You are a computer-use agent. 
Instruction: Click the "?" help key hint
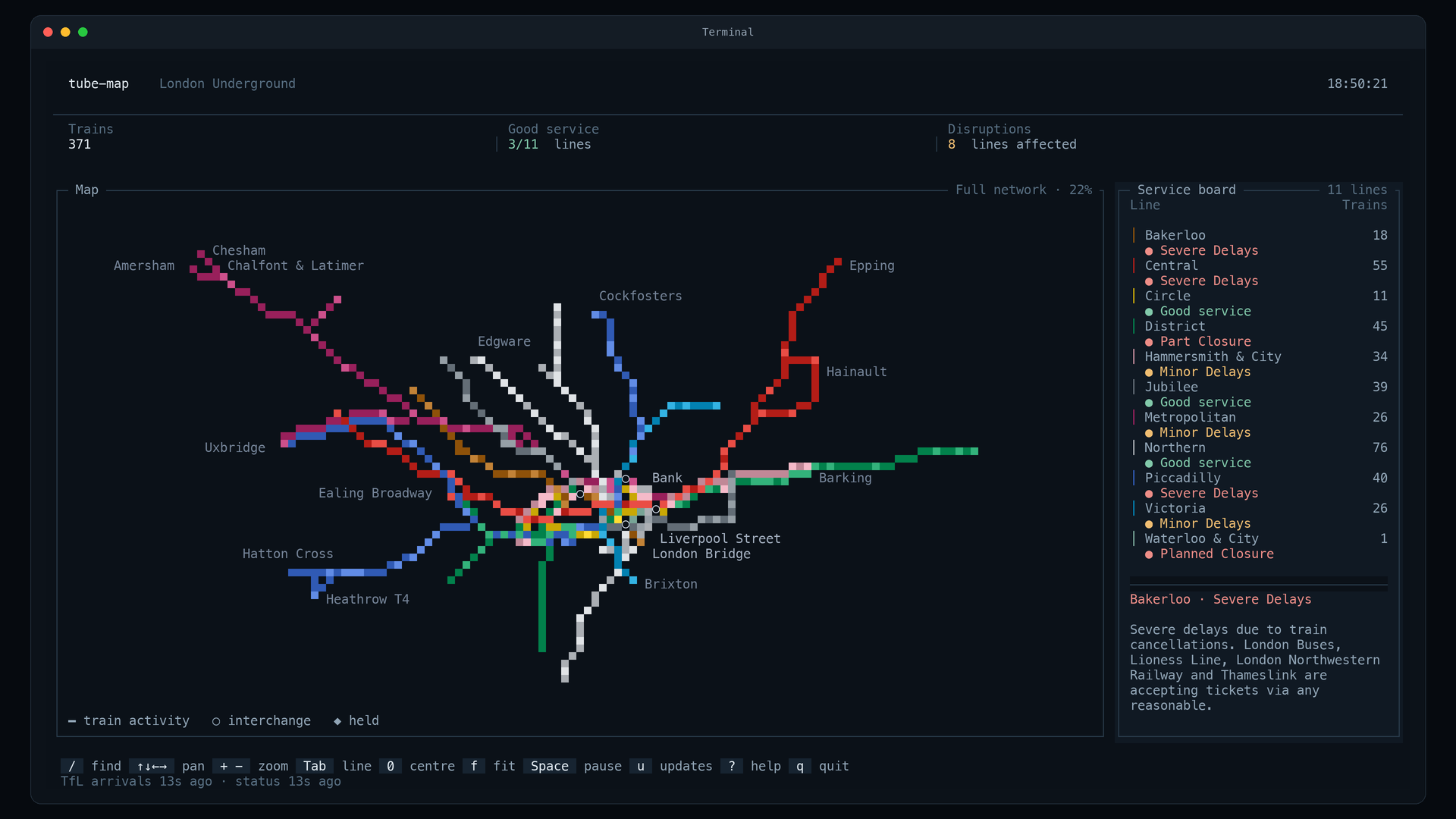(732, 766)
